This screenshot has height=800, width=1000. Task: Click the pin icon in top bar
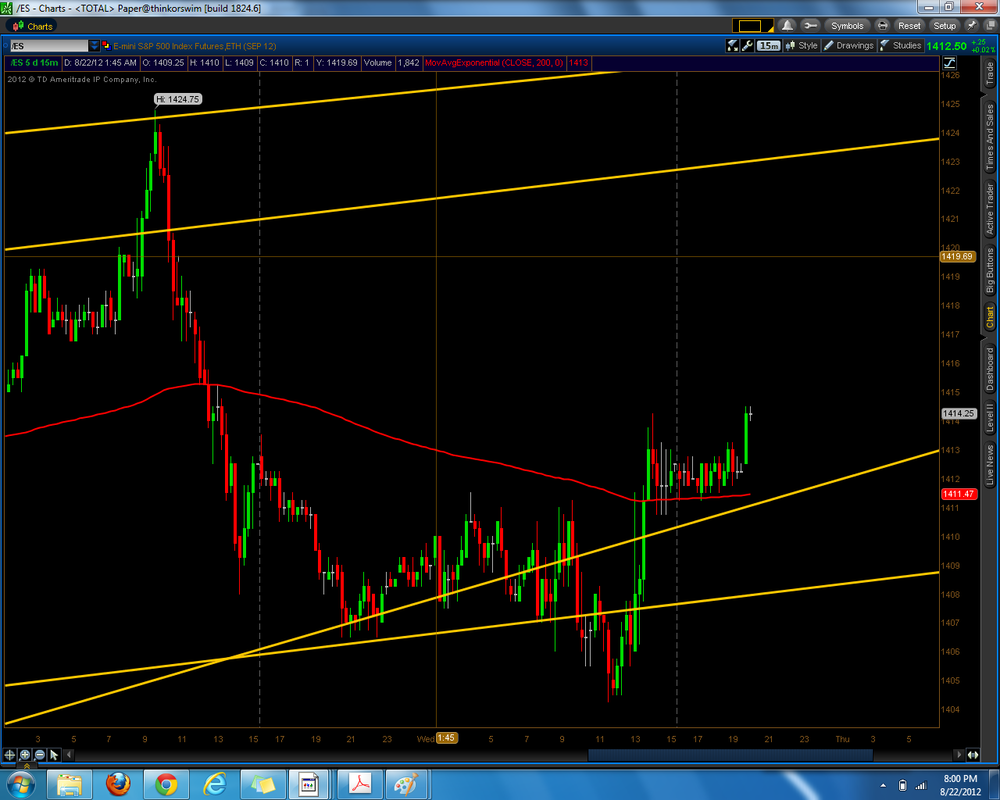tap(971, 26)
